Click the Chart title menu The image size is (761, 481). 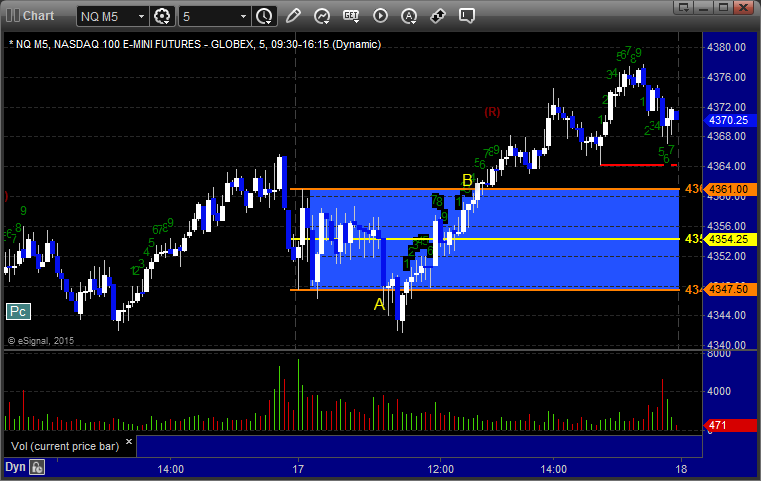pyautogui.click(x=31, y=16)
